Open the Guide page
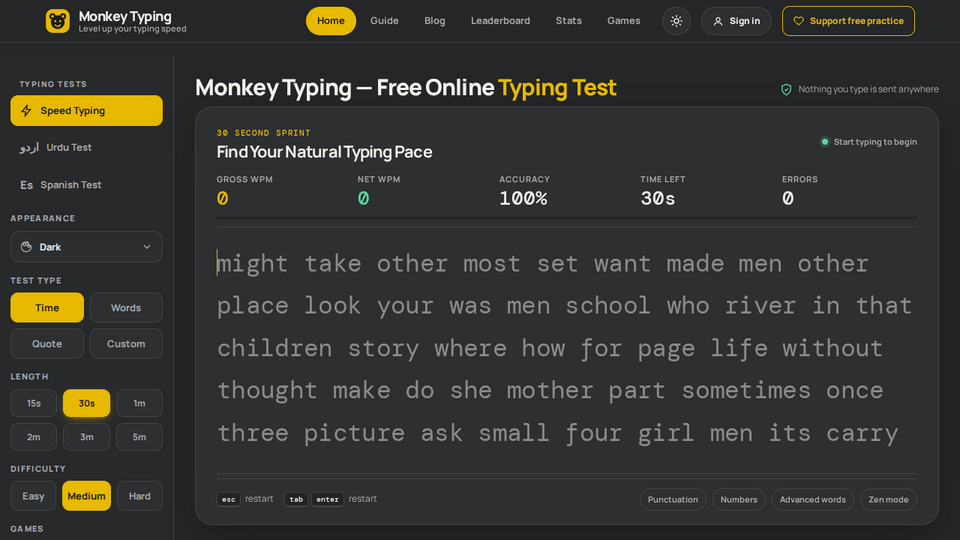Screen dimensions: 960x540 click(x=384, y=21)
